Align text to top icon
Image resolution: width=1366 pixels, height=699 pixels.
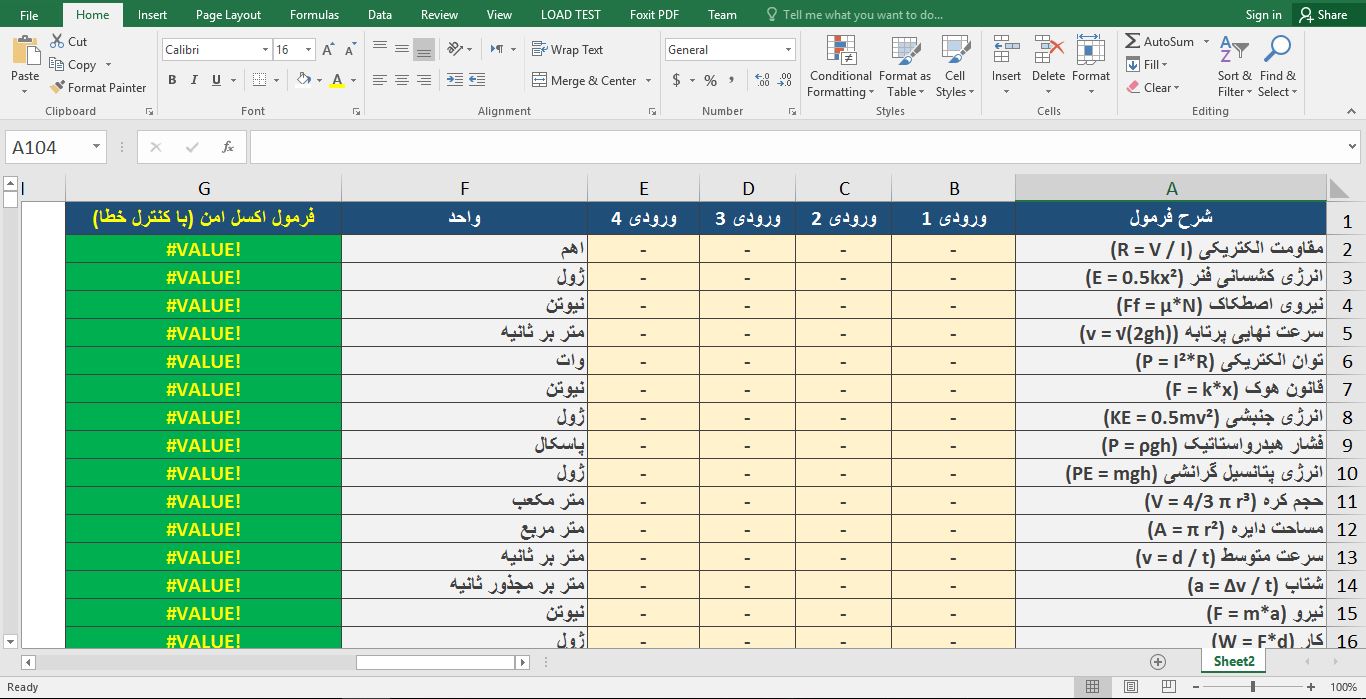pos(379,48)
